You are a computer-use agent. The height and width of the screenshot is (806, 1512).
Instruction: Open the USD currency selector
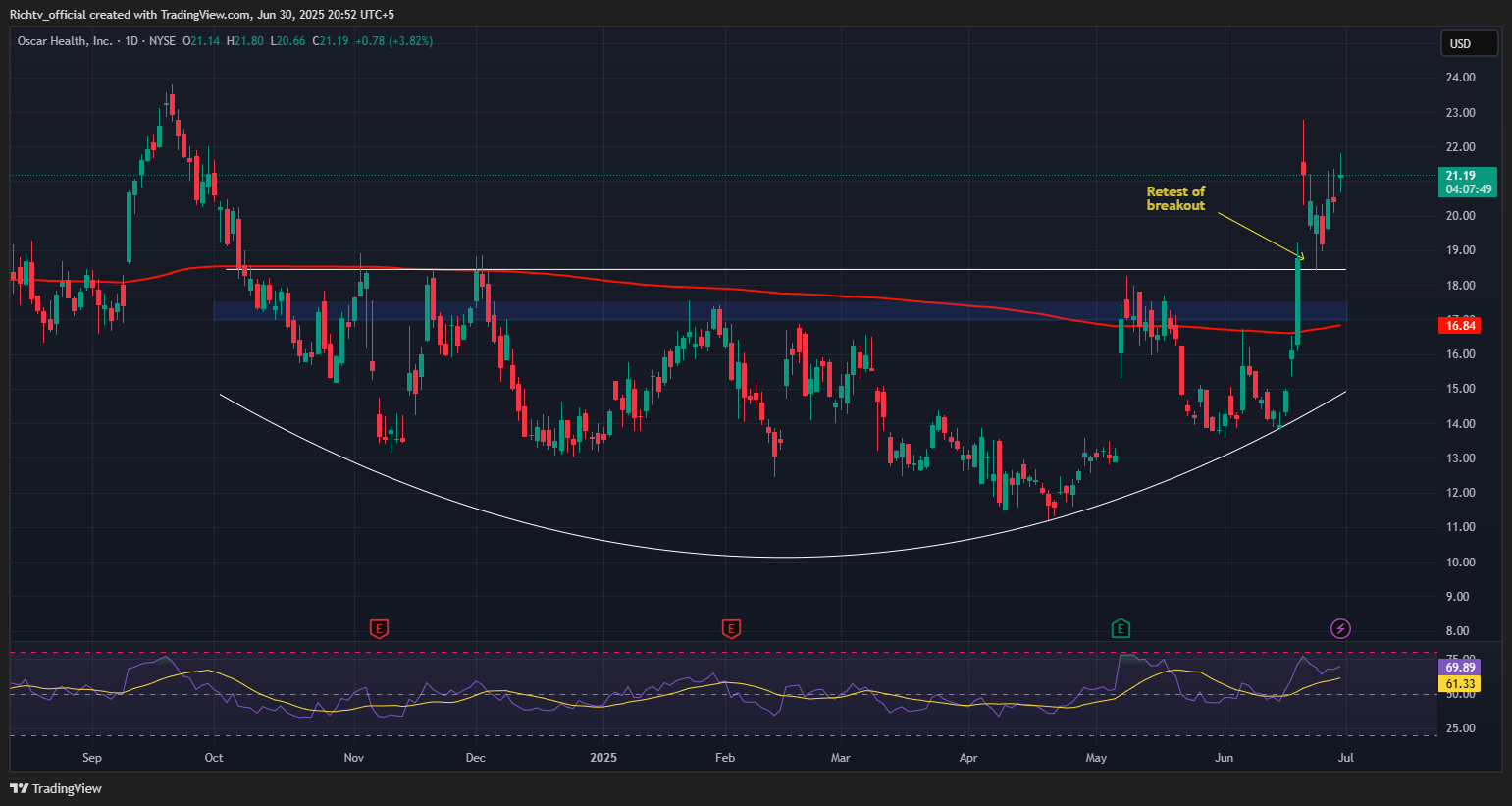[1469, 43]
